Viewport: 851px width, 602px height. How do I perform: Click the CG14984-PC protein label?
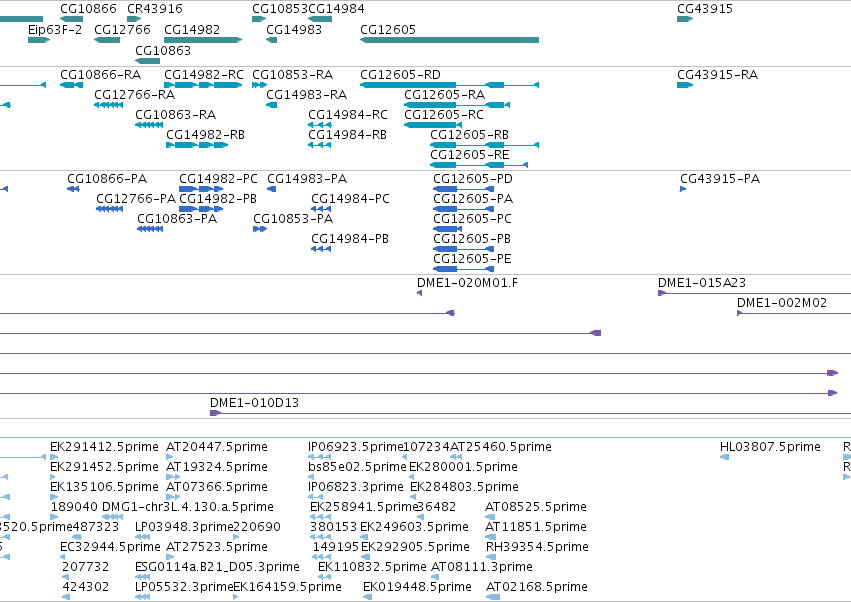(x=350, y=199)
